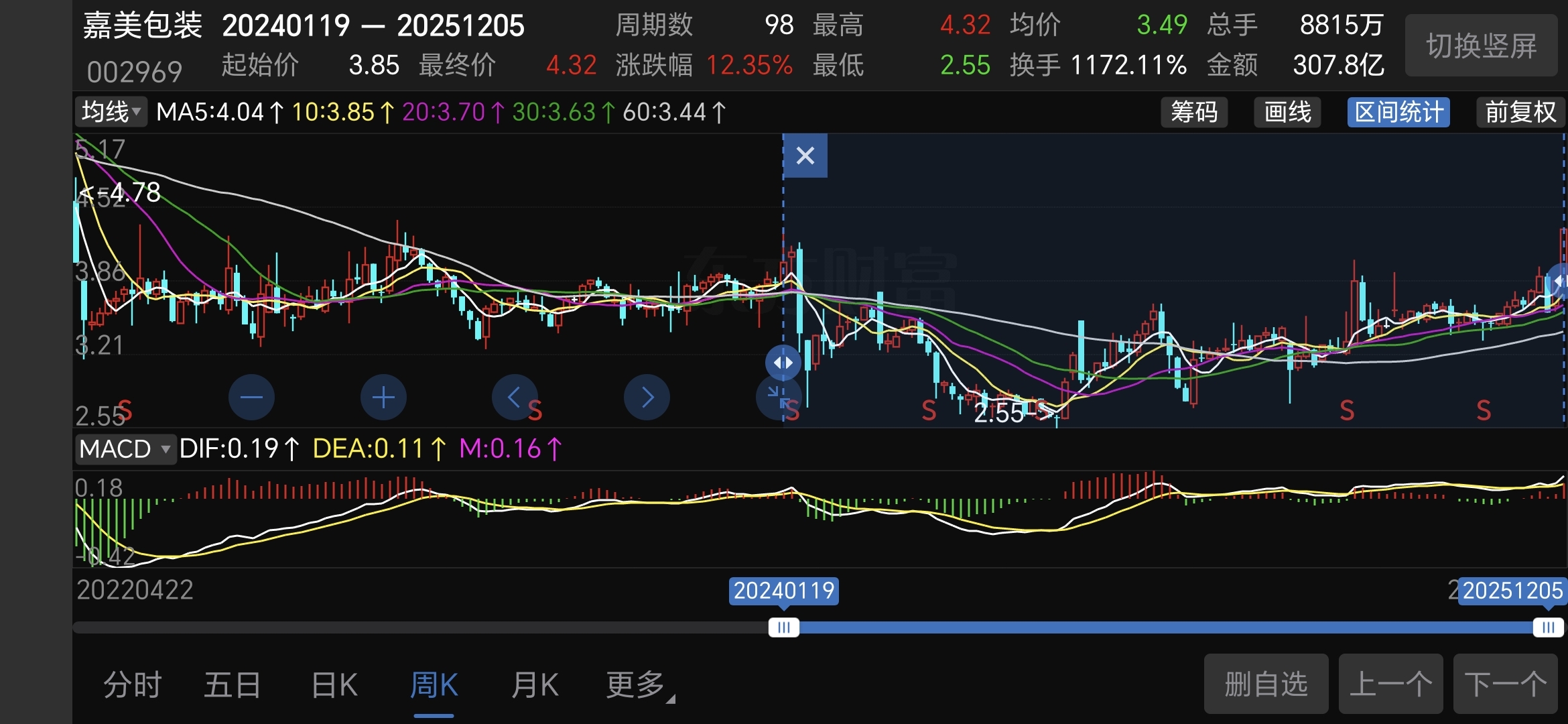This screenshot has width=1568, height=724.
Task: Click the 20240119 start slider handle
Action: pyautogui.click(x=783, y=627)
